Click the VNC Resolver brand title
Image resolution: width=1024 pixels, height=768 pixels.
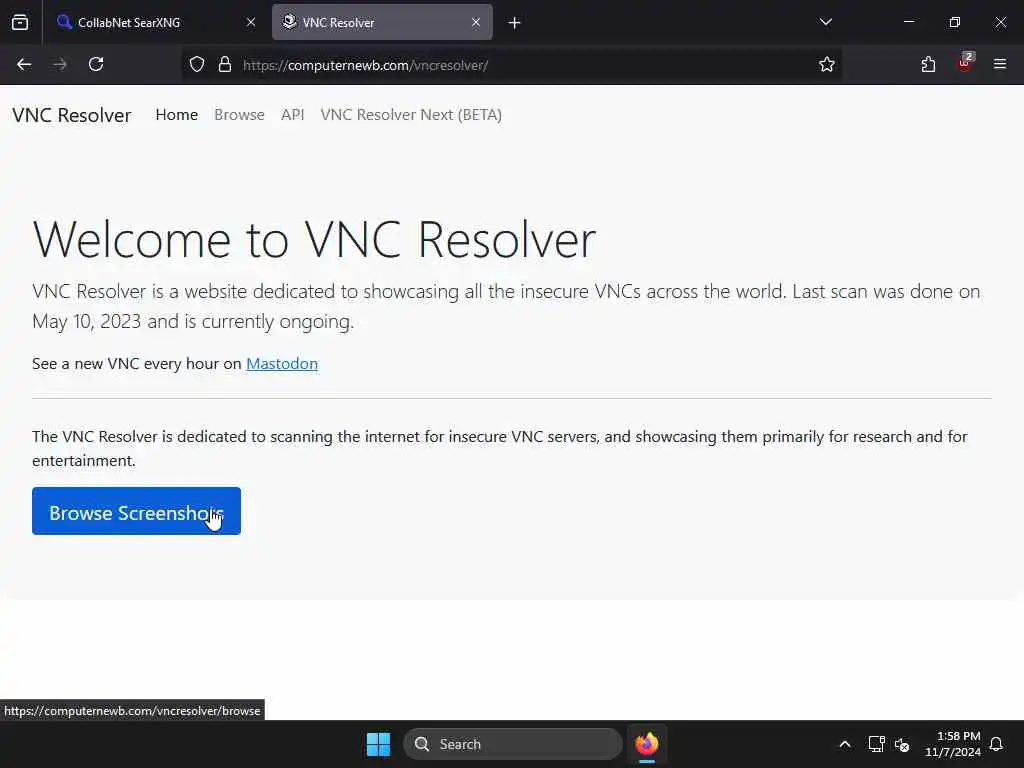(x=72, y=115)
